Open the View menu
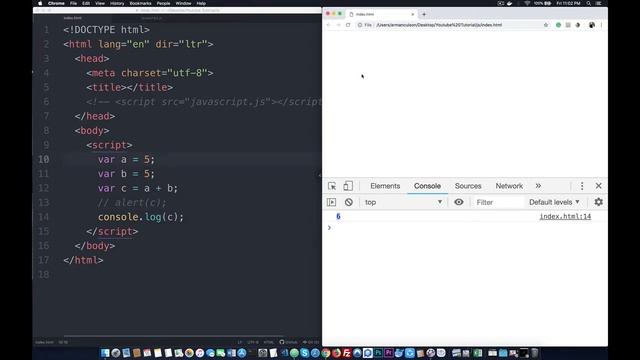Screen dimensions: 640x360 100,3
